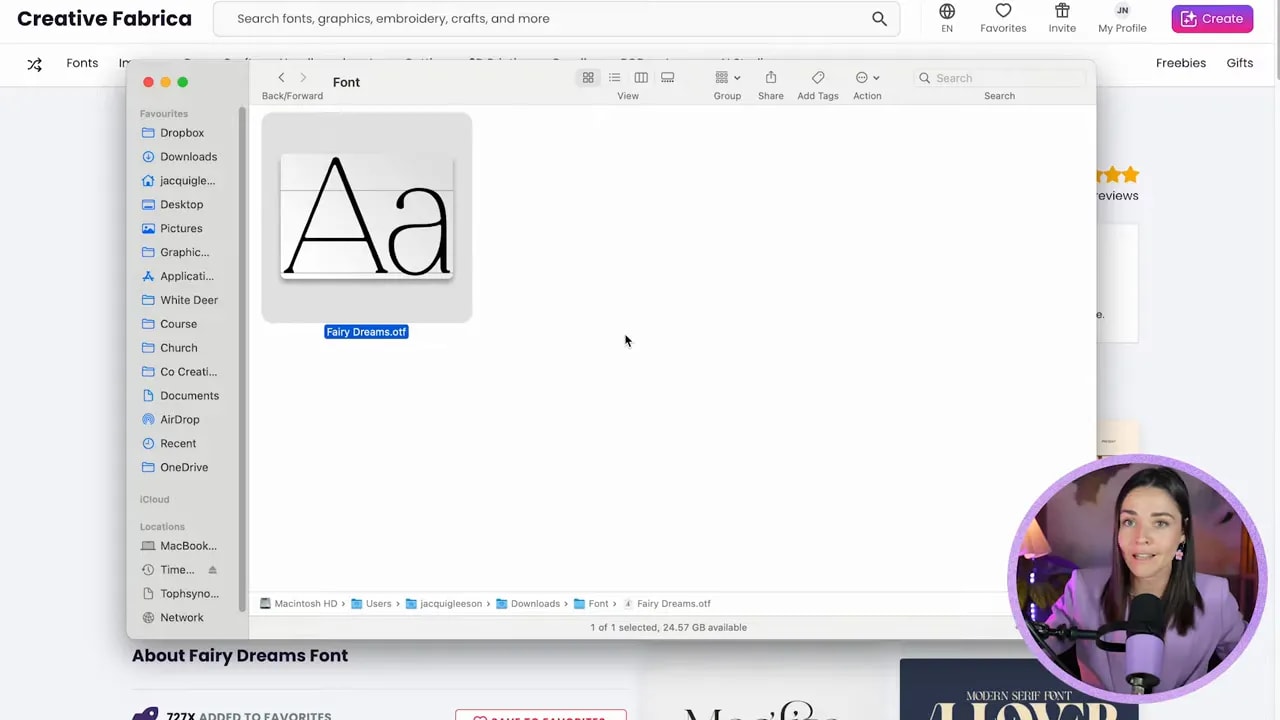This screenshot has width=1280, height=720.
Task: Switch to list view in Finder
Action: [x=614, y=77]
